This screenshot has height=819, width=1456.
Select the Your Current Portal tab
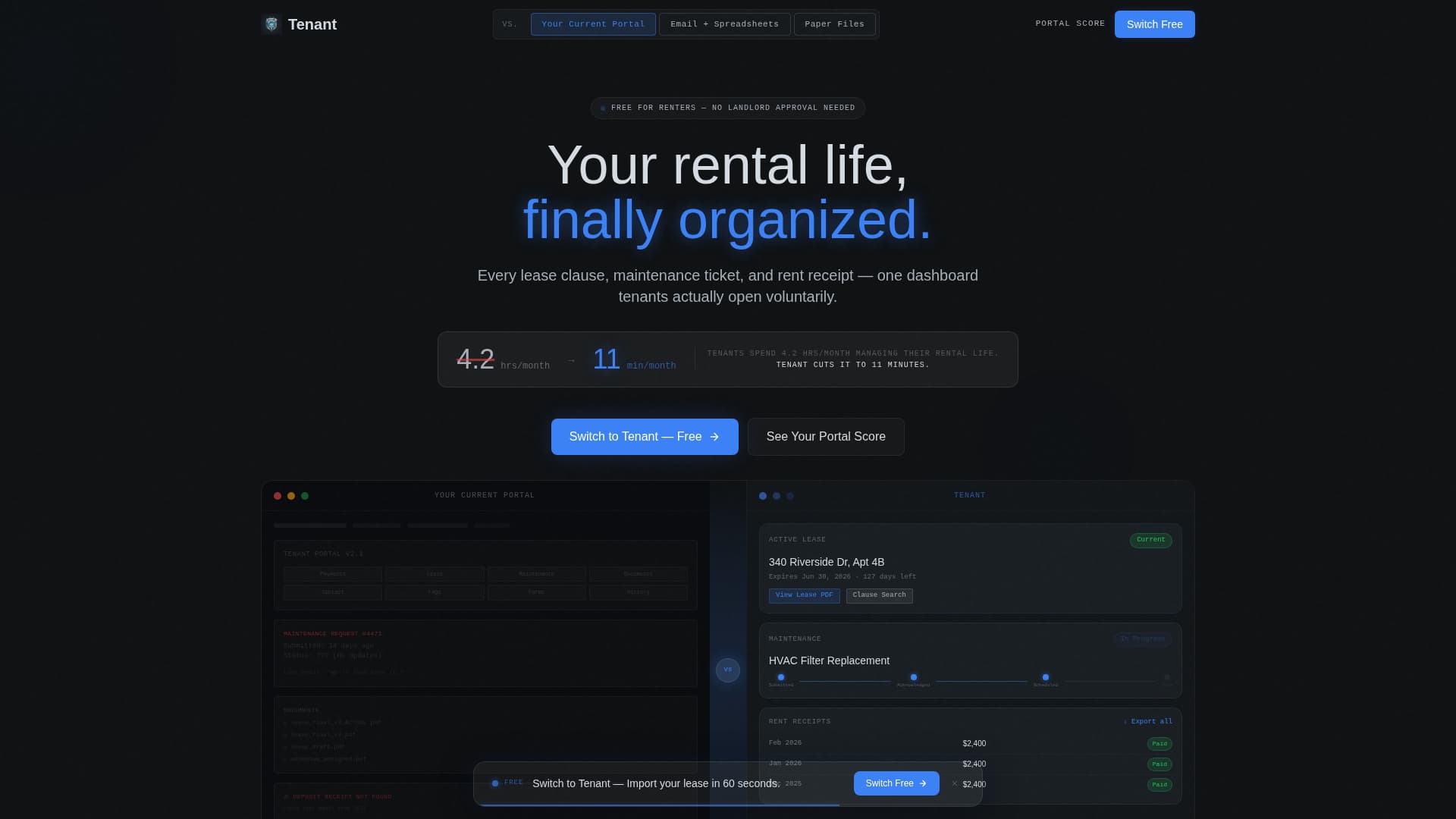point(593,24)
